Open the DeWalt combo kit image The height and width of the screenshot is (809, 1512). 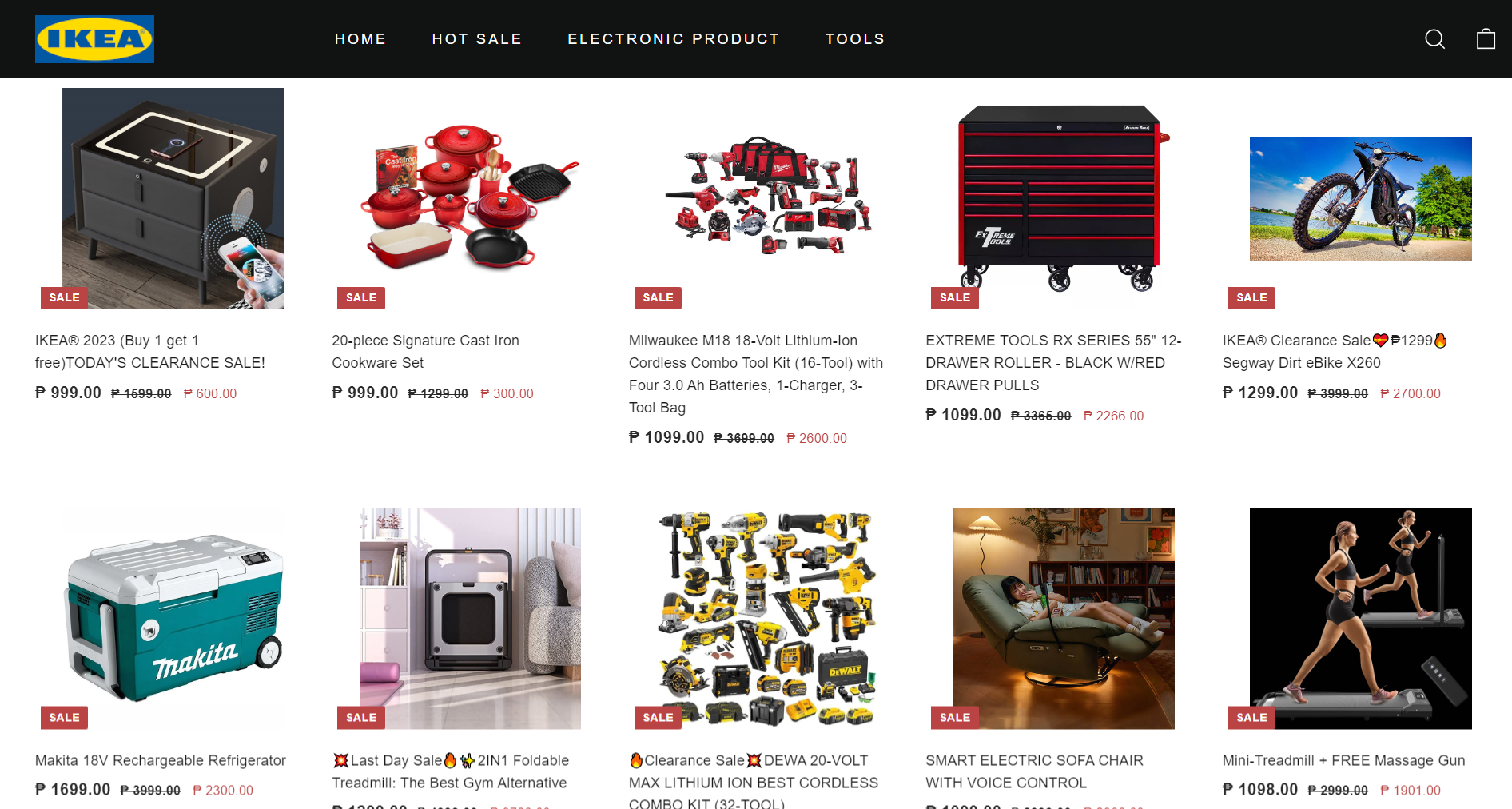coord(767,618)
